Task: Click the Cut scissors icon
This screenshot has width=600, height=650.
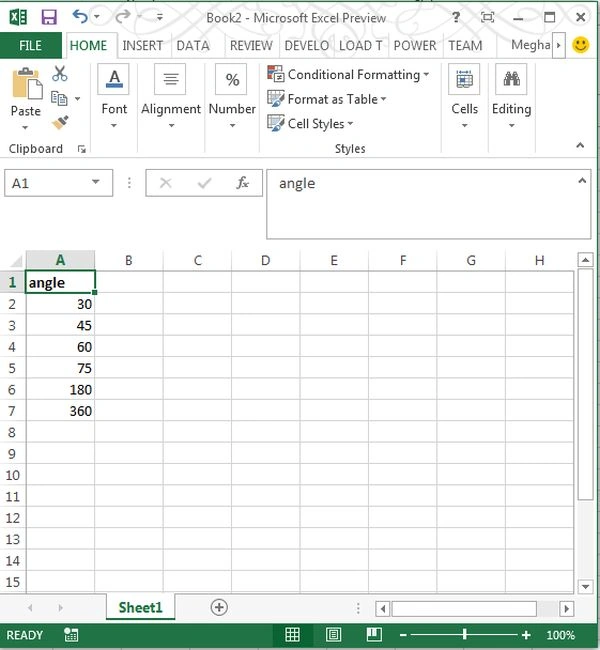Action: click(60, 73)
